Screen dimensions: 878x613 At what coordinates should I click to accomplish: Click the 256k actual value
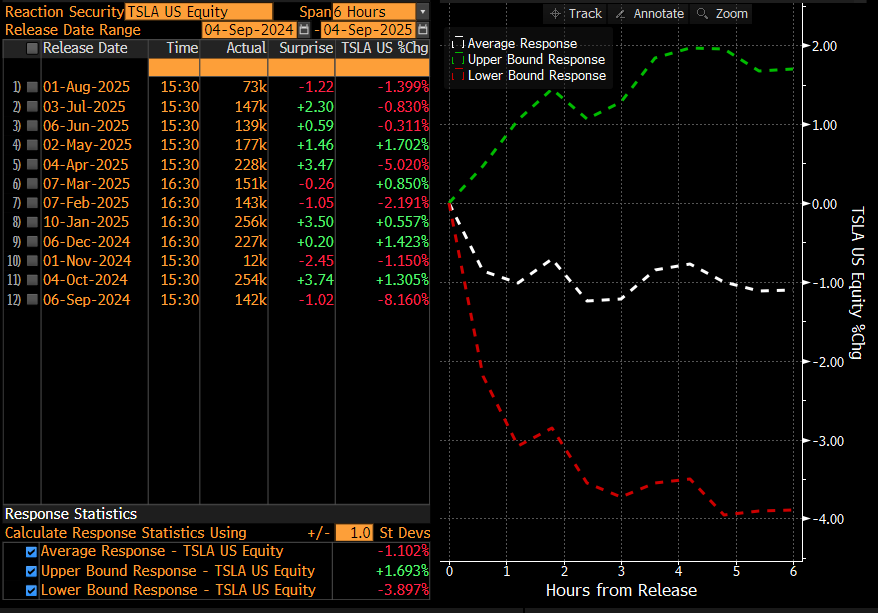point(250,222)
